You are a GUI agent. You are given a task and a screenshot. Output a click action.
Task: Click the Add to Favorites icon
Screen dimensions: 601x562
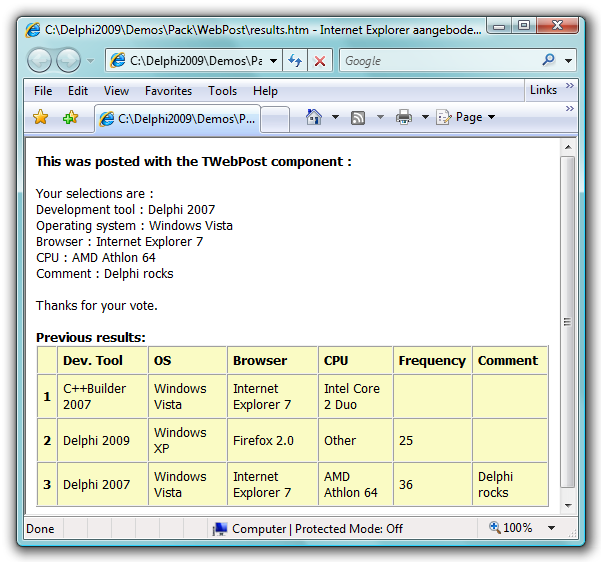[70, 118]
